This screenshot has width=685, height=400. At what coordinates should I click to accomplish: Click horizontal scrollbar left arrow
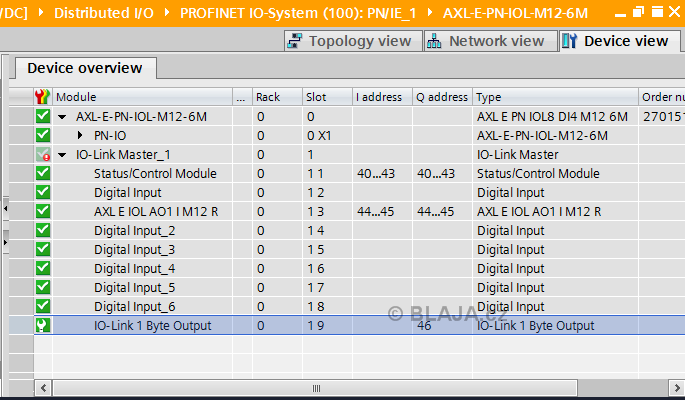coord(44,388)
